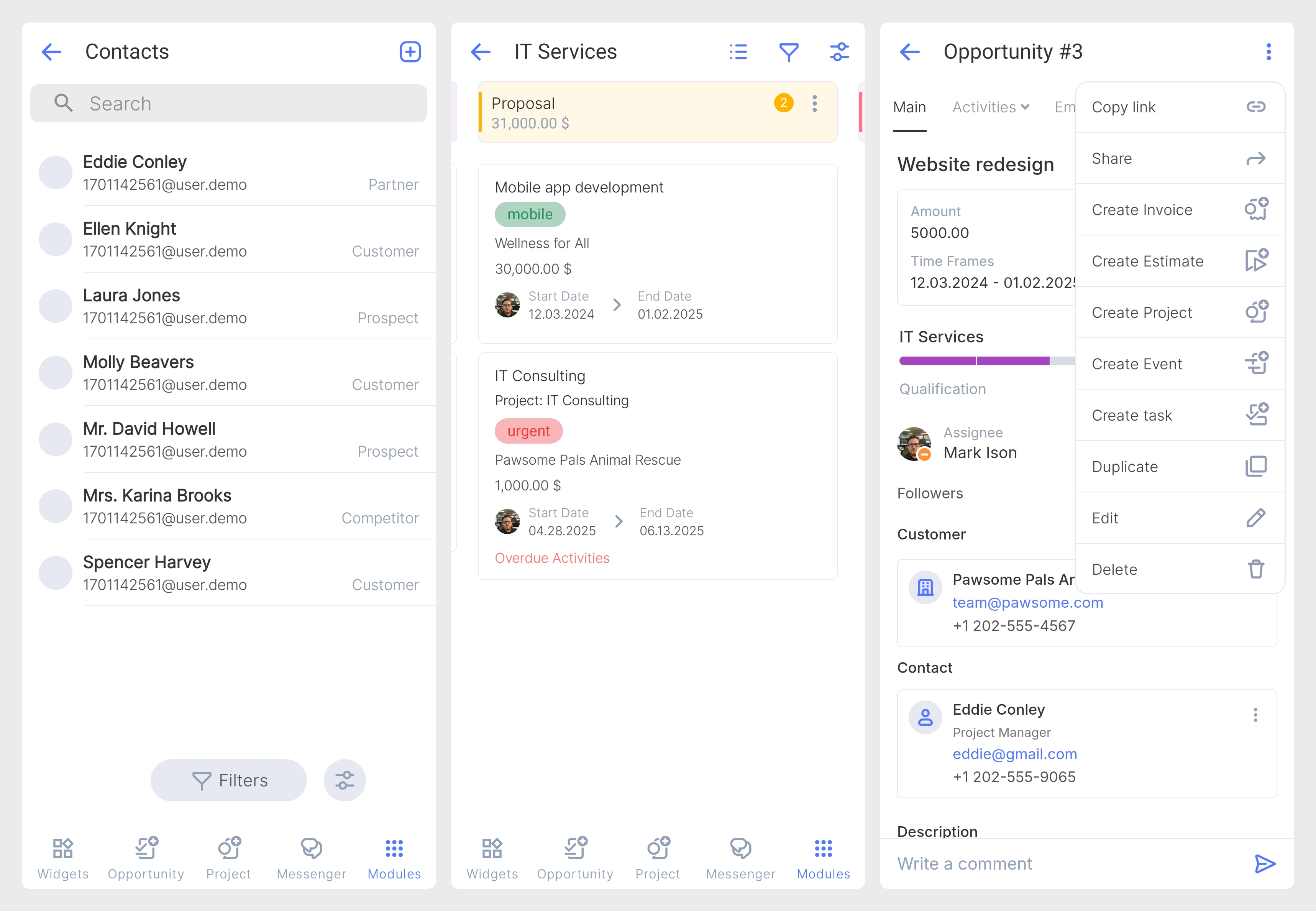Select Create Event menu item

[1180, 364]
